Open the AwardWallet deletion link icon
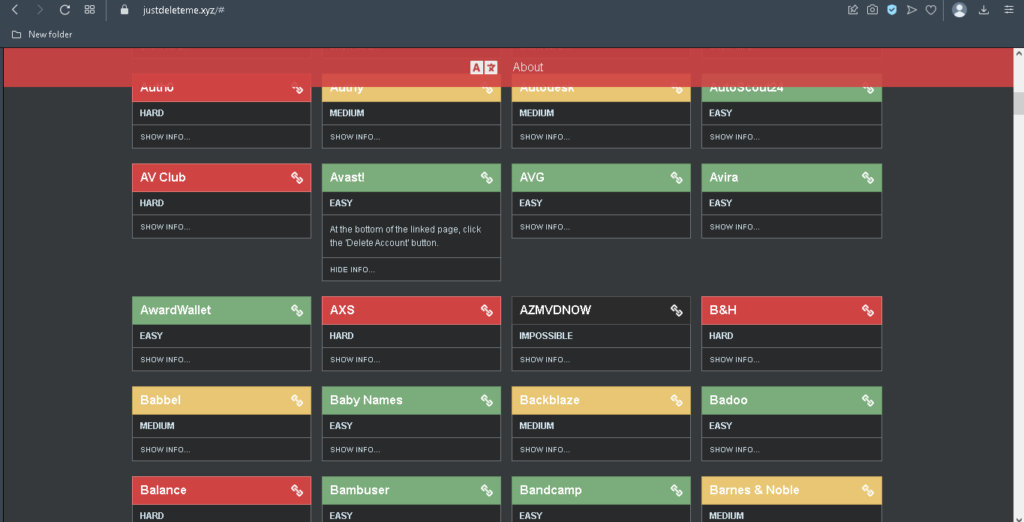The height and width of the screenshot is (522, 1024). [x=297, y=310]
